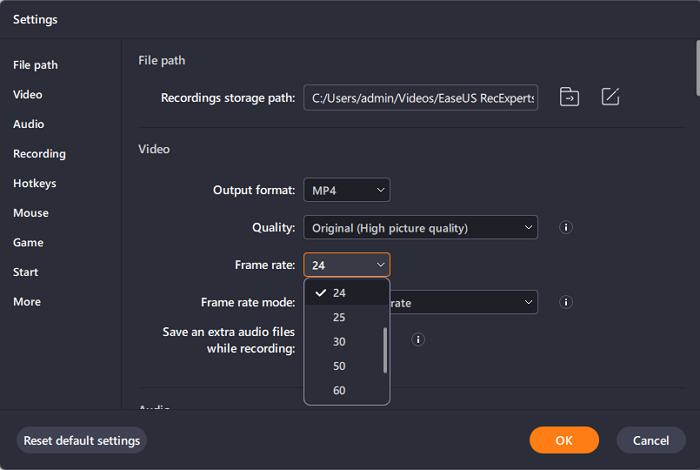The image size is (700, 470).
Task: Expand the Frame rate mode dropdown
Action: 465,302
